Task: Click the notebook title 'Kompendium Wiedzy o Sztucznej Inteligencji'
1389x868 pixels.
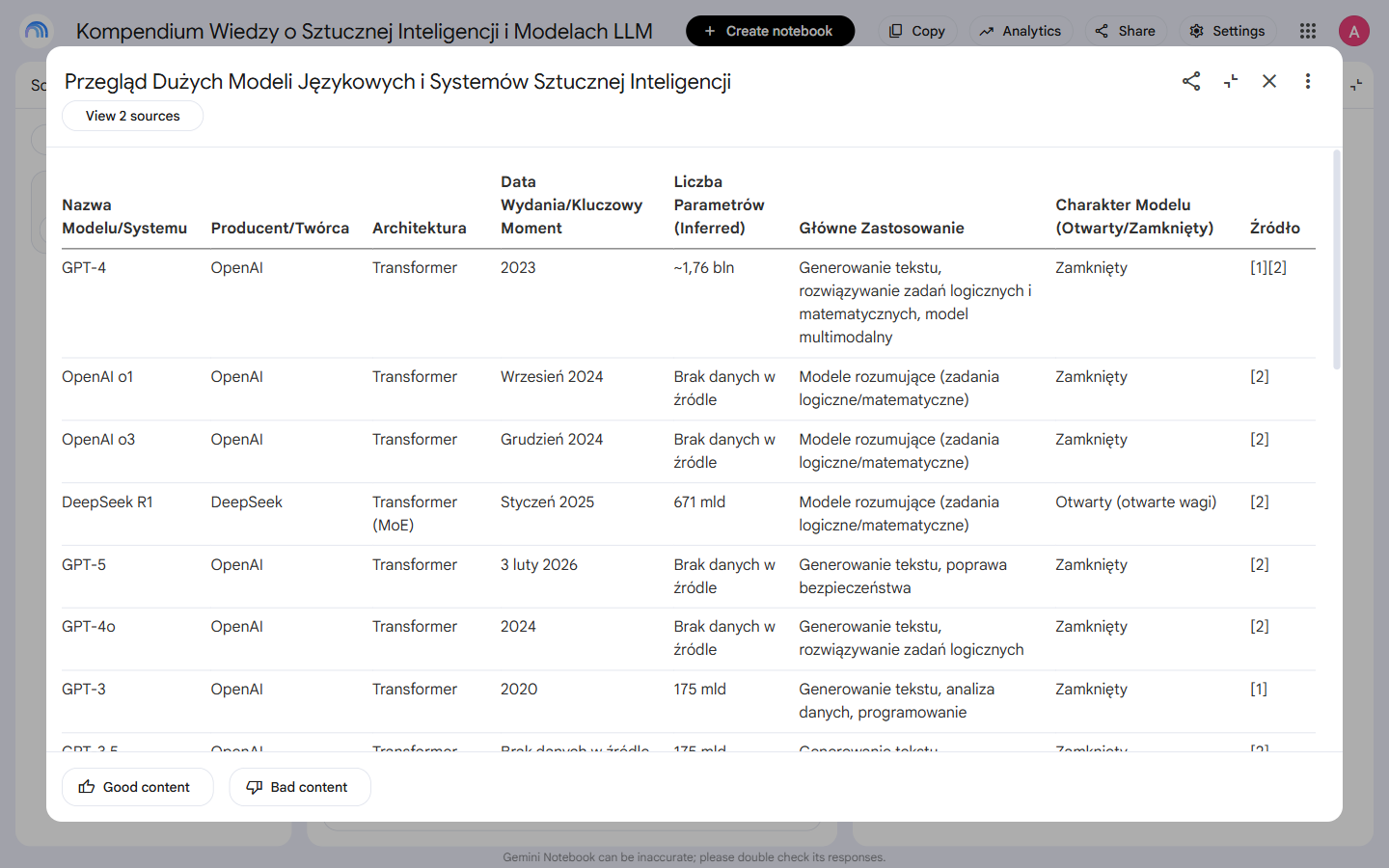Action: pyautogui.click(x=365, y=31)
